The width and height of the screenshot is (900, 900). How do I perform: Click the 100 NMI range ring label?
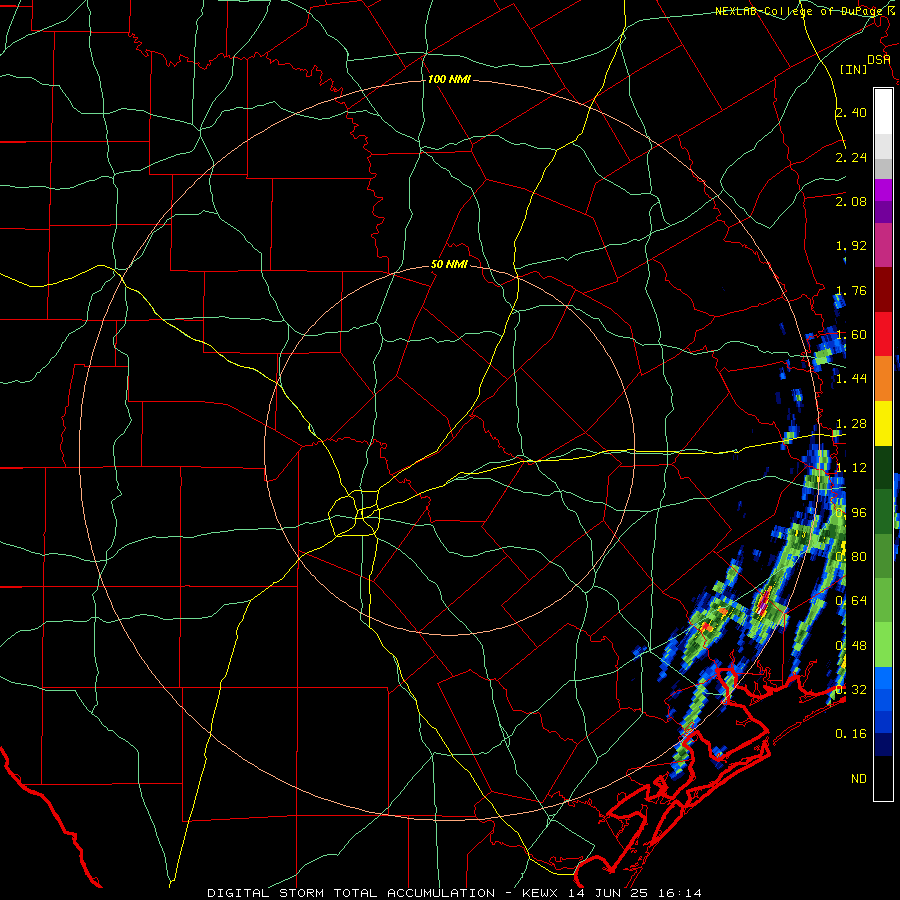point(449,79)
